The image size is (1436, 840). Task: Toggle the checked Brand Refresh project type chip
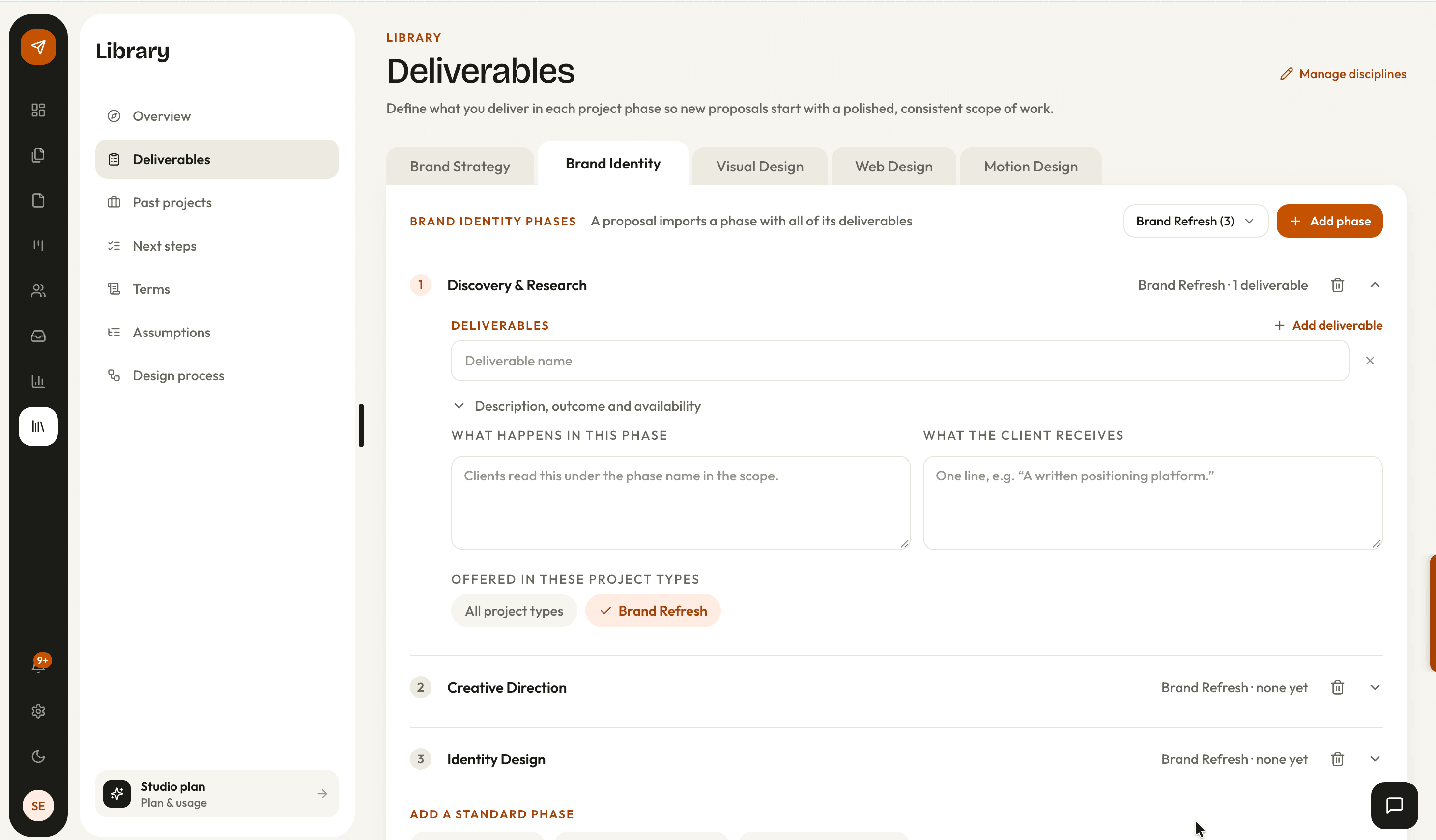pyautogui.click(x=653, y=611)
